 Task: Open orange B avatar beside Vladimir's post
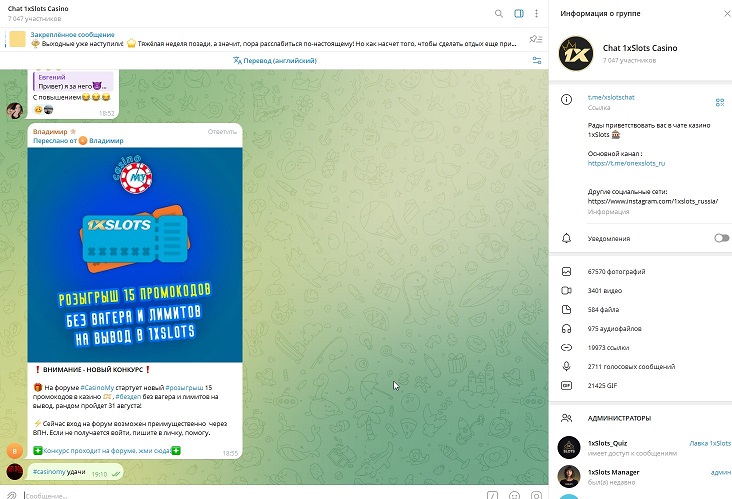14,451
